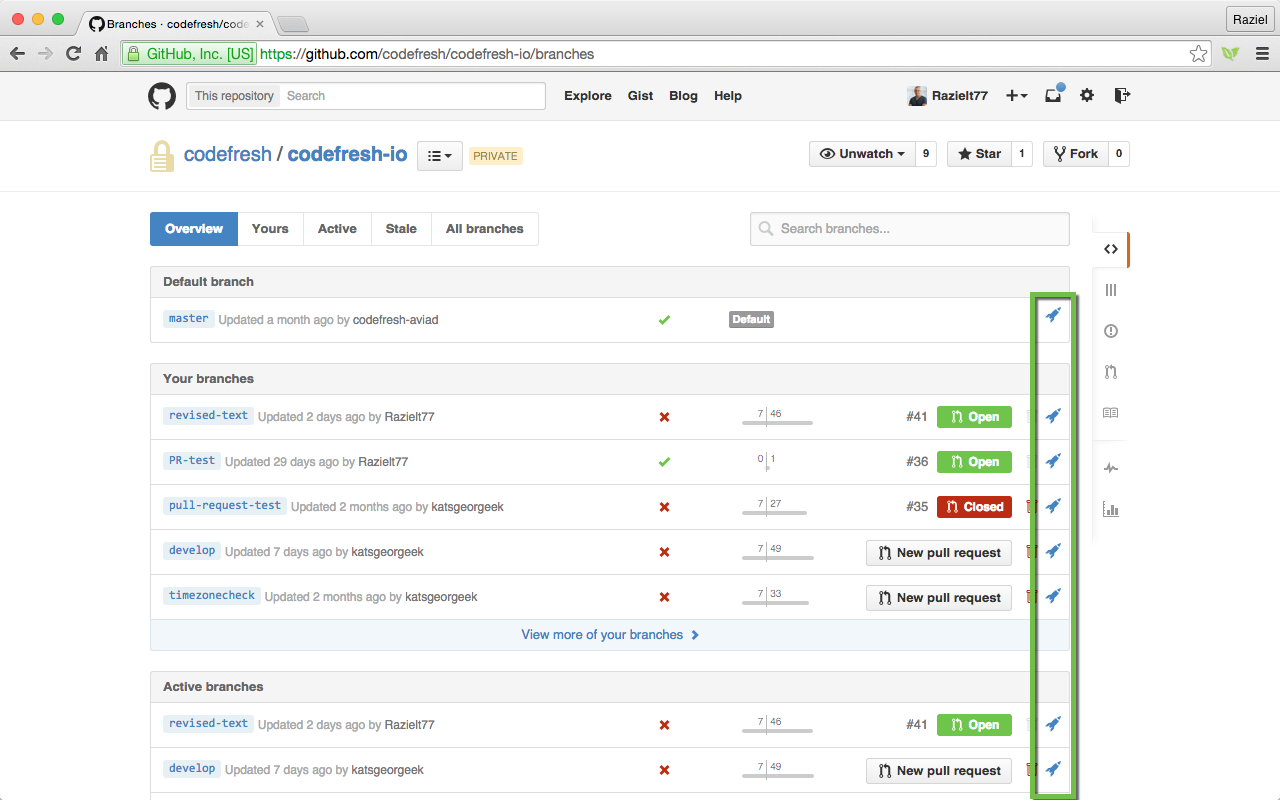
Task: Switch to the Active branches tab
Action: [337, 229]
